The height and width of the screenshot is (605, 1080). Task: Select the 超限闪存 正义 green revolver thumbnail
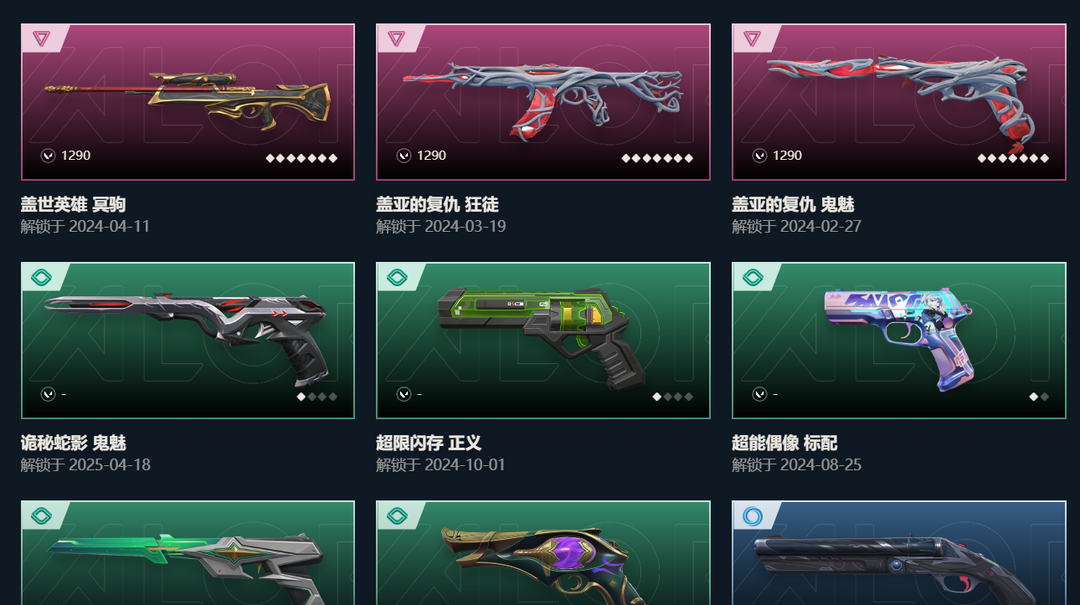(543, 340)
